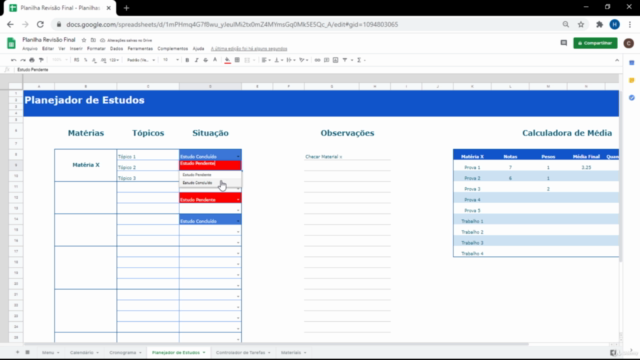
Task: Open the Inserir menu
Action: (76, 49)
